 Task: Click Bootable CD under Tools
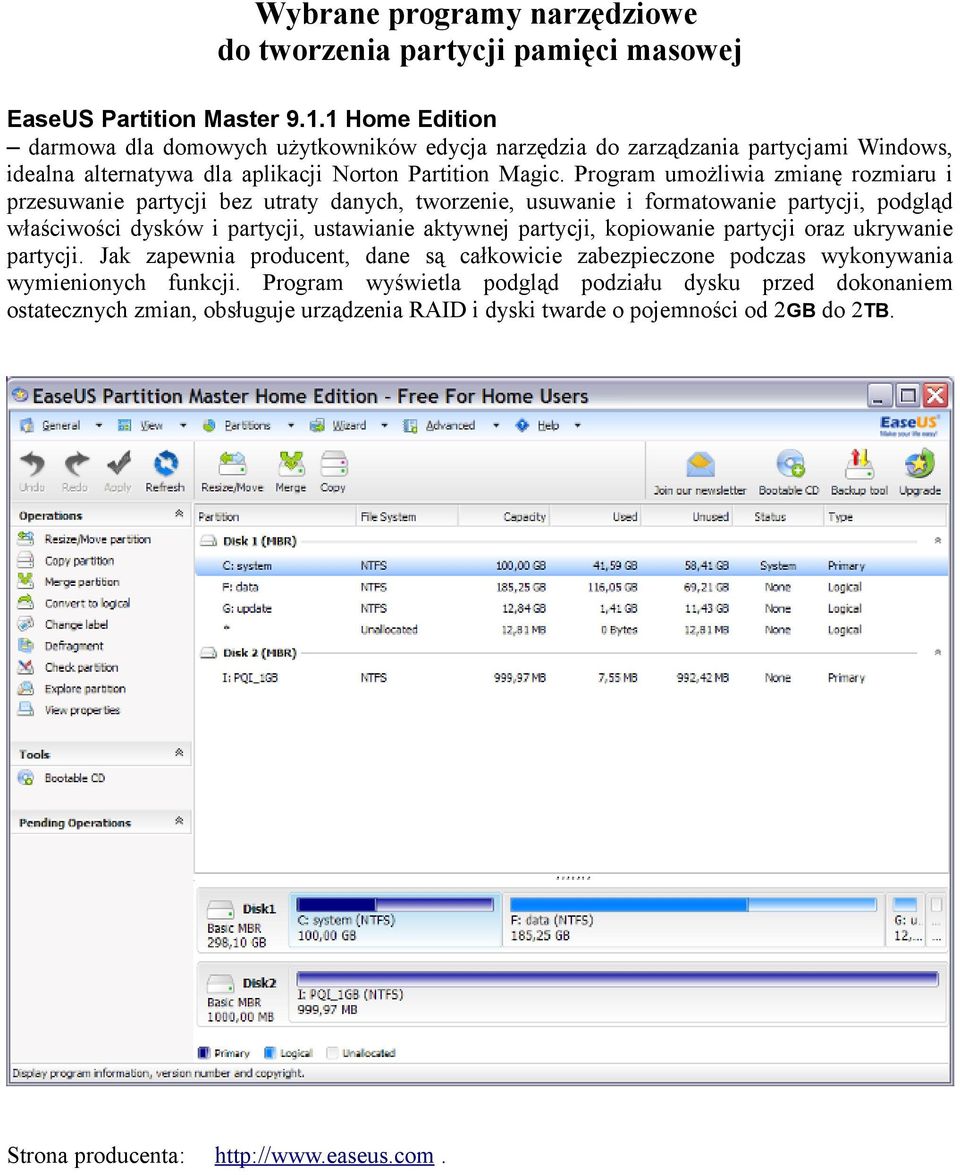click(74, 779)
